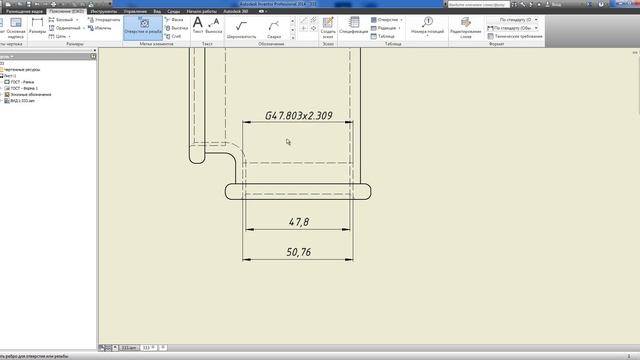The height and width of the screenshot is (360, 640).
Task: Select the Размеры dimension tool
Action: pos(37,26)
